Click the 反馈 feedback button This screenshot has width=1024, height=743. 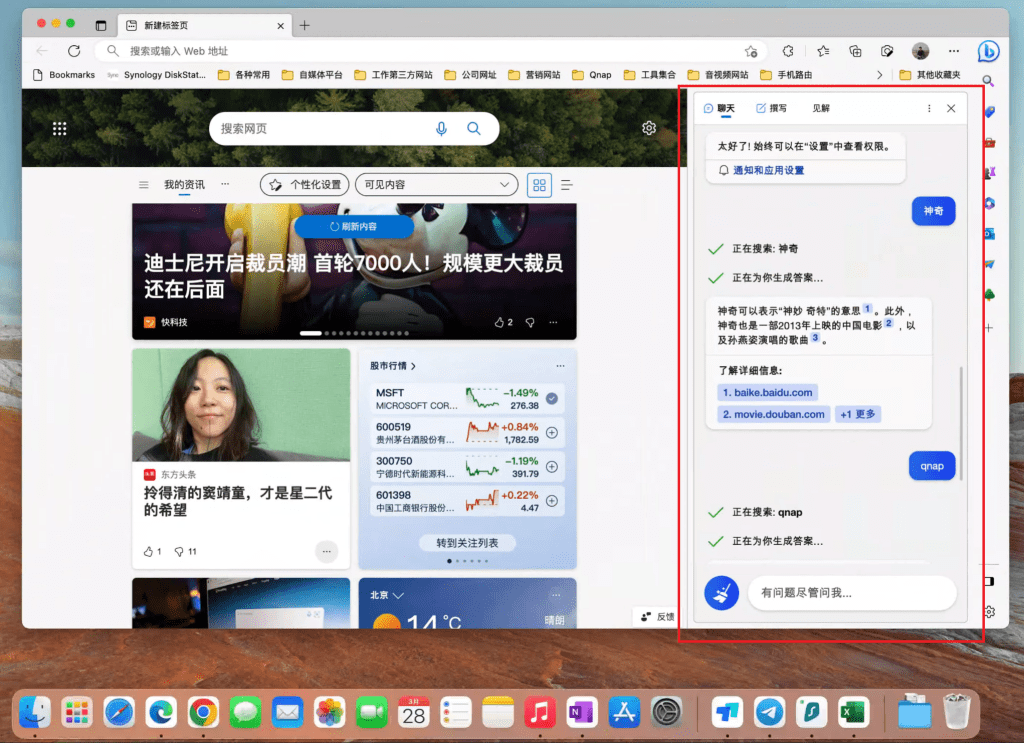click(657, 616)
